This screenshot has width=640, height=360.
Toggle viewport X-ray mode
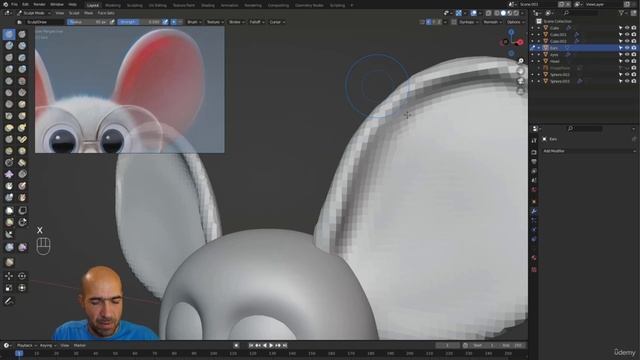click(488, 13)
